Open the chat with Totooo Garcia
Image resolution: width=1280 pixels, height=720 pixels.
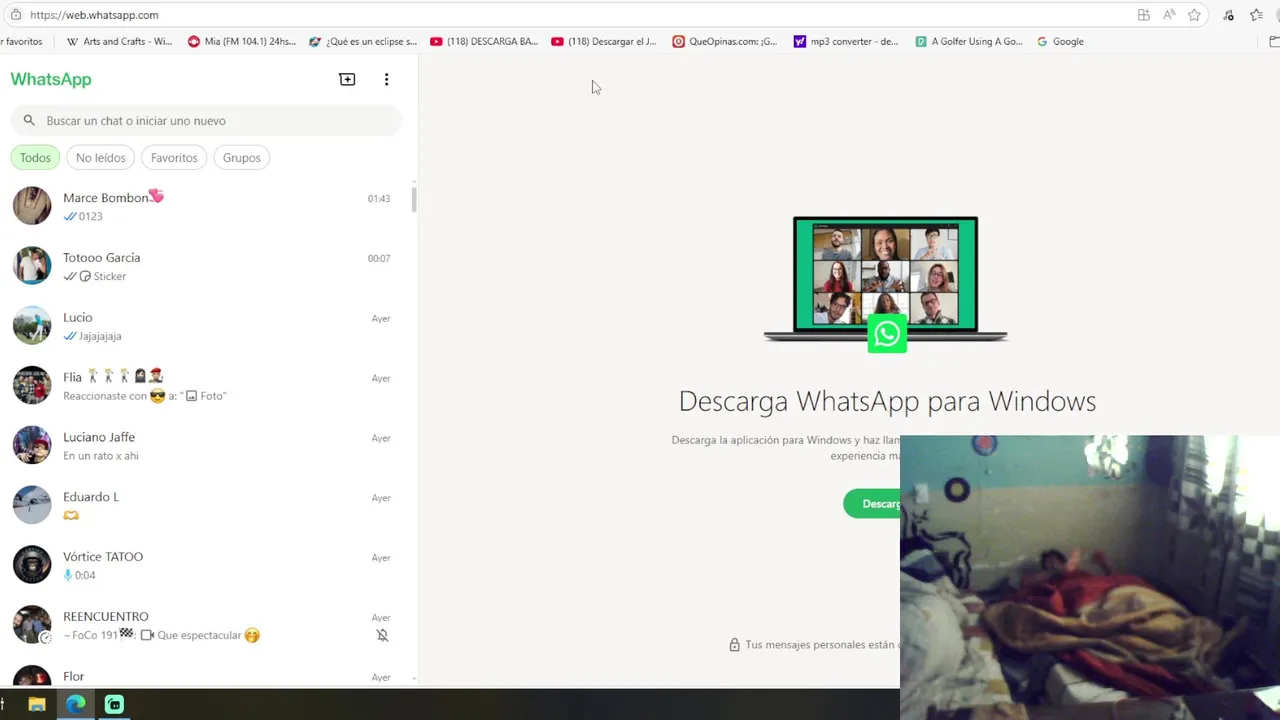pyautogui.click(x=205, y=266)
